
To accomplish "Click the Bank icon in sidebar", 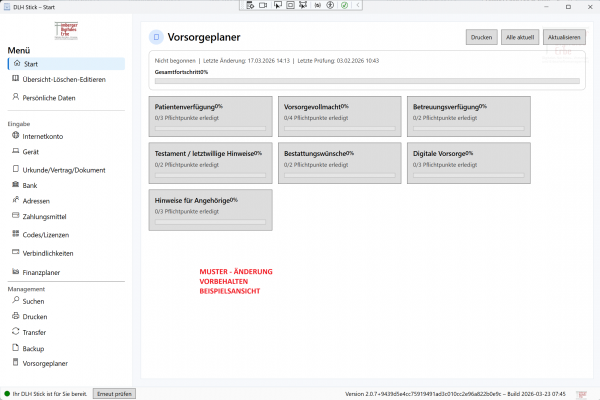I will click(14, 185).
